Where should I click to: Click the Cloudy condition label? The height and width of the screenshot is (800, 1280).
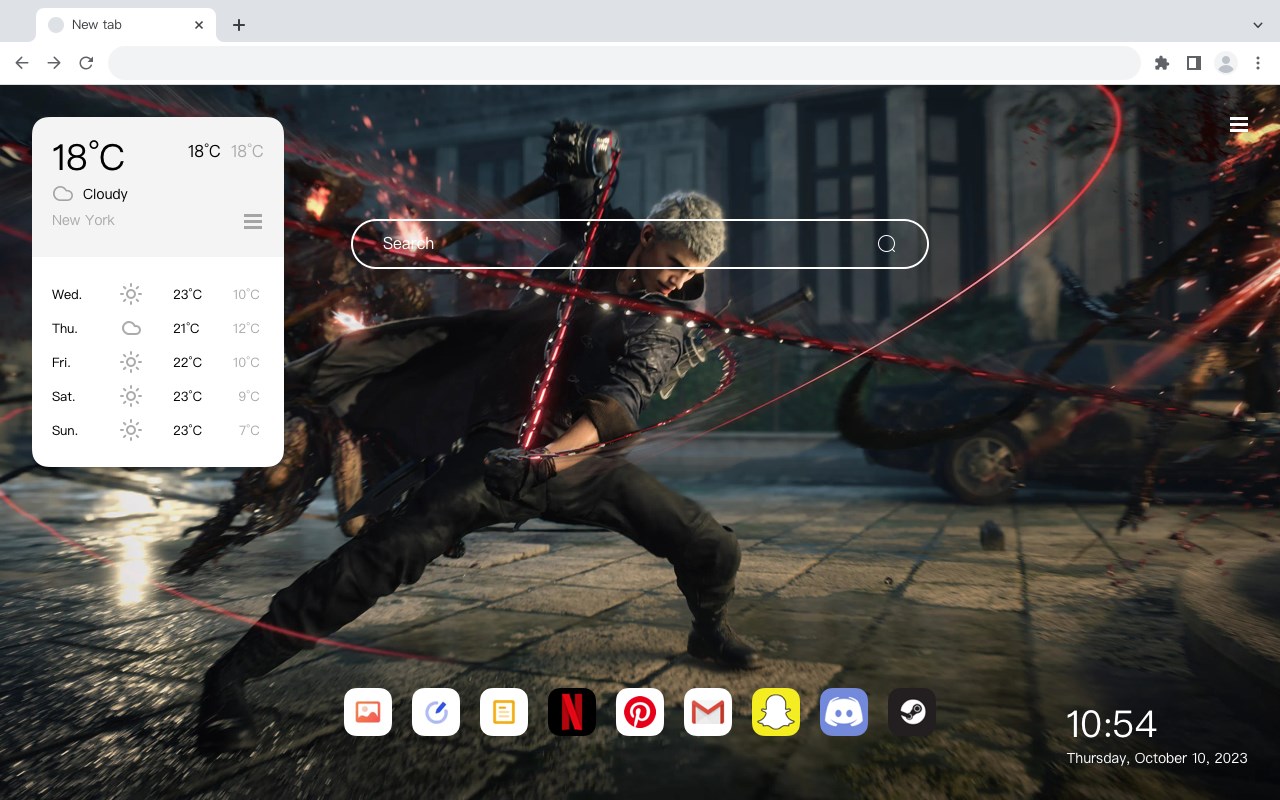[105, 194]
